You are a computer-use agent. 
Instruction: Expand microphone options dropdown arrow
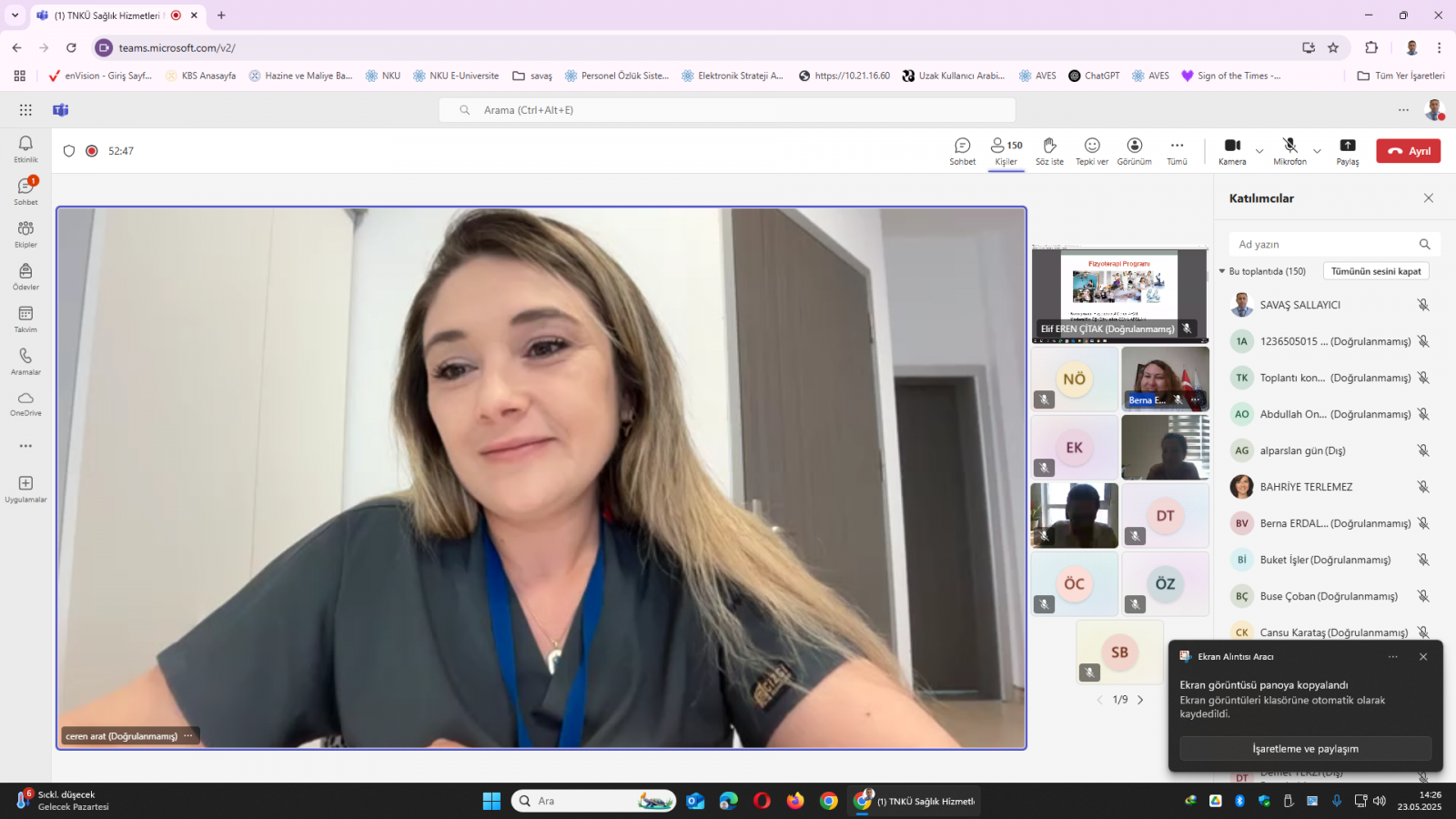click(1317, 151)
